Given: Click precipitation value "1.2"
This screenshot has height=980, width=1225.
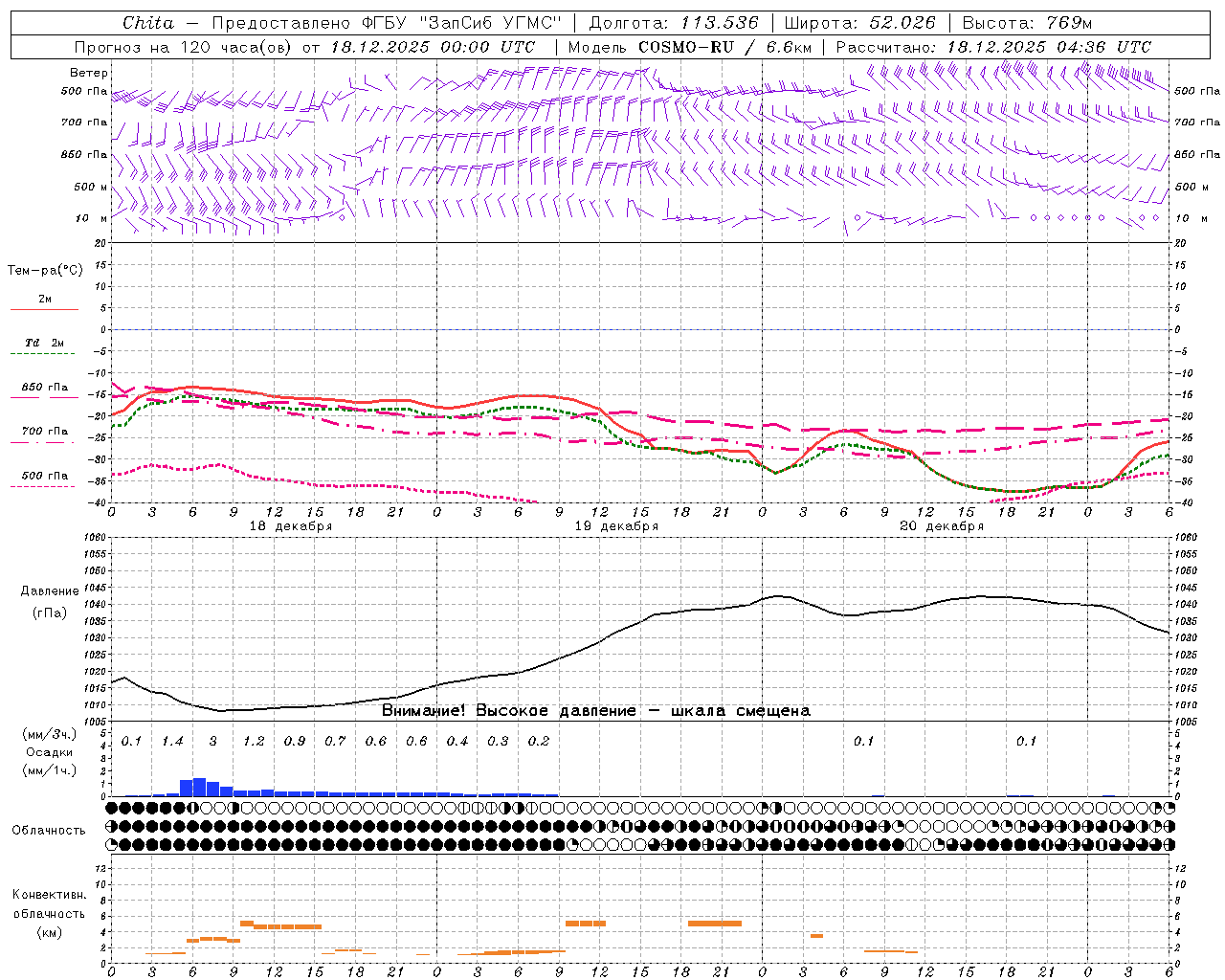Looking at the screenshot, I should [254, 742].
